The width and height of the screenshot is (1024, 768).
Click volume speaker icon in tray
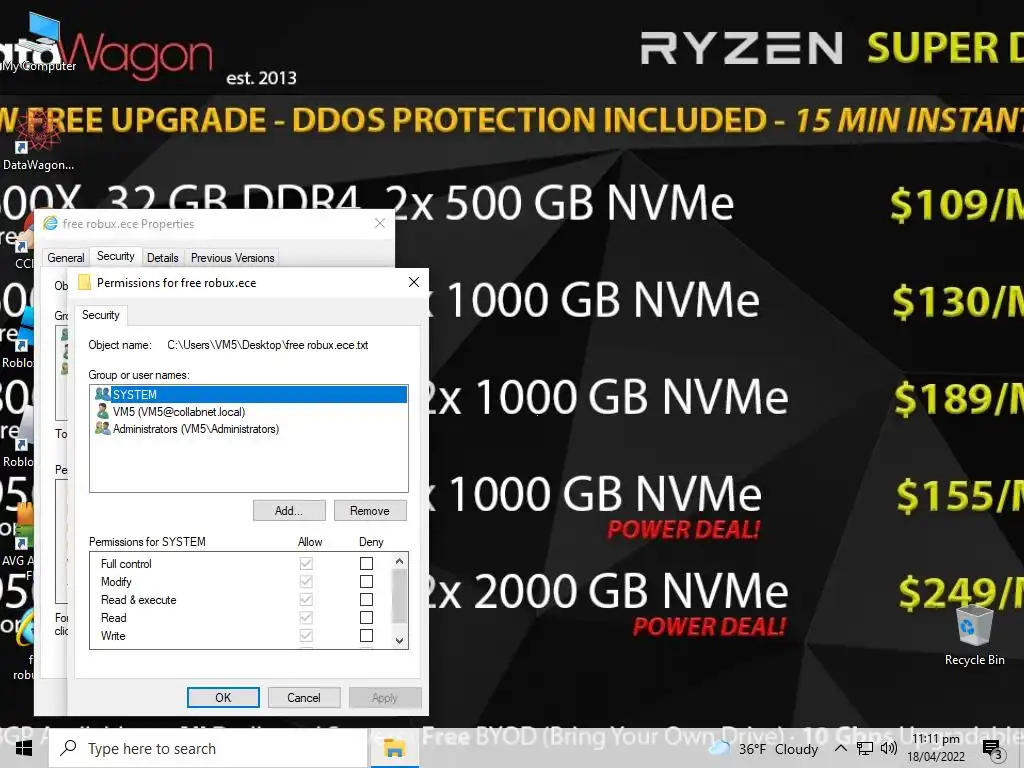click(x=888, y=748)
